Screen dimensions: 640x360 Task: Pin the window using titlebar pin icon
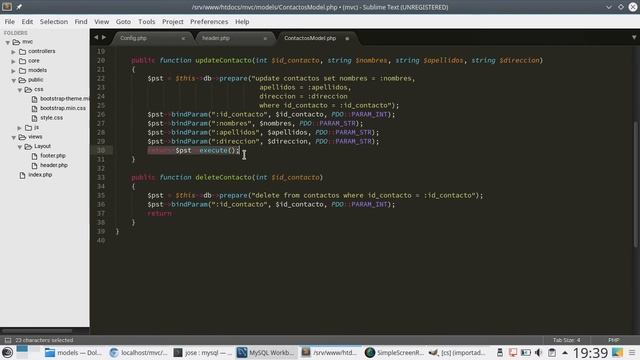19,7
